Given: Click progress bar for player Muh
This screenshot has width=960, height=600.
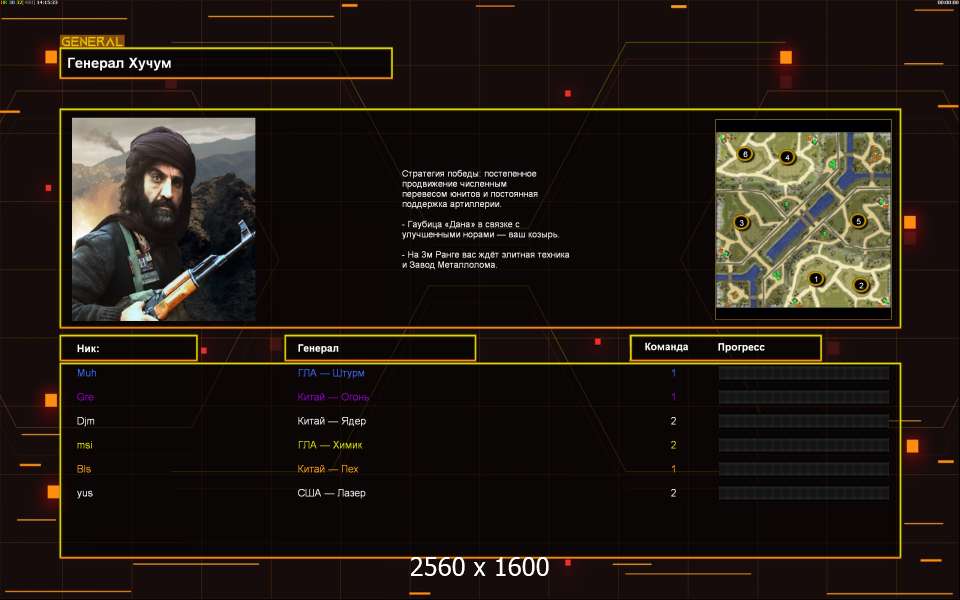Looking at the screenshot, I should pyautogui.click(x=803, y=373).
